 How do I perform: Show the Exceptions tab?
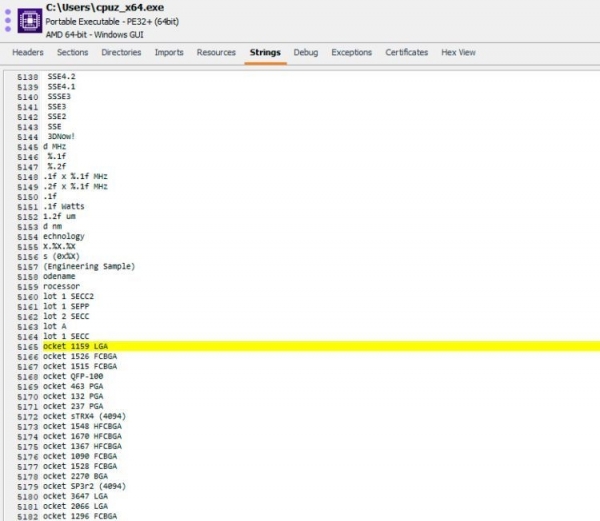coord(351,52)
